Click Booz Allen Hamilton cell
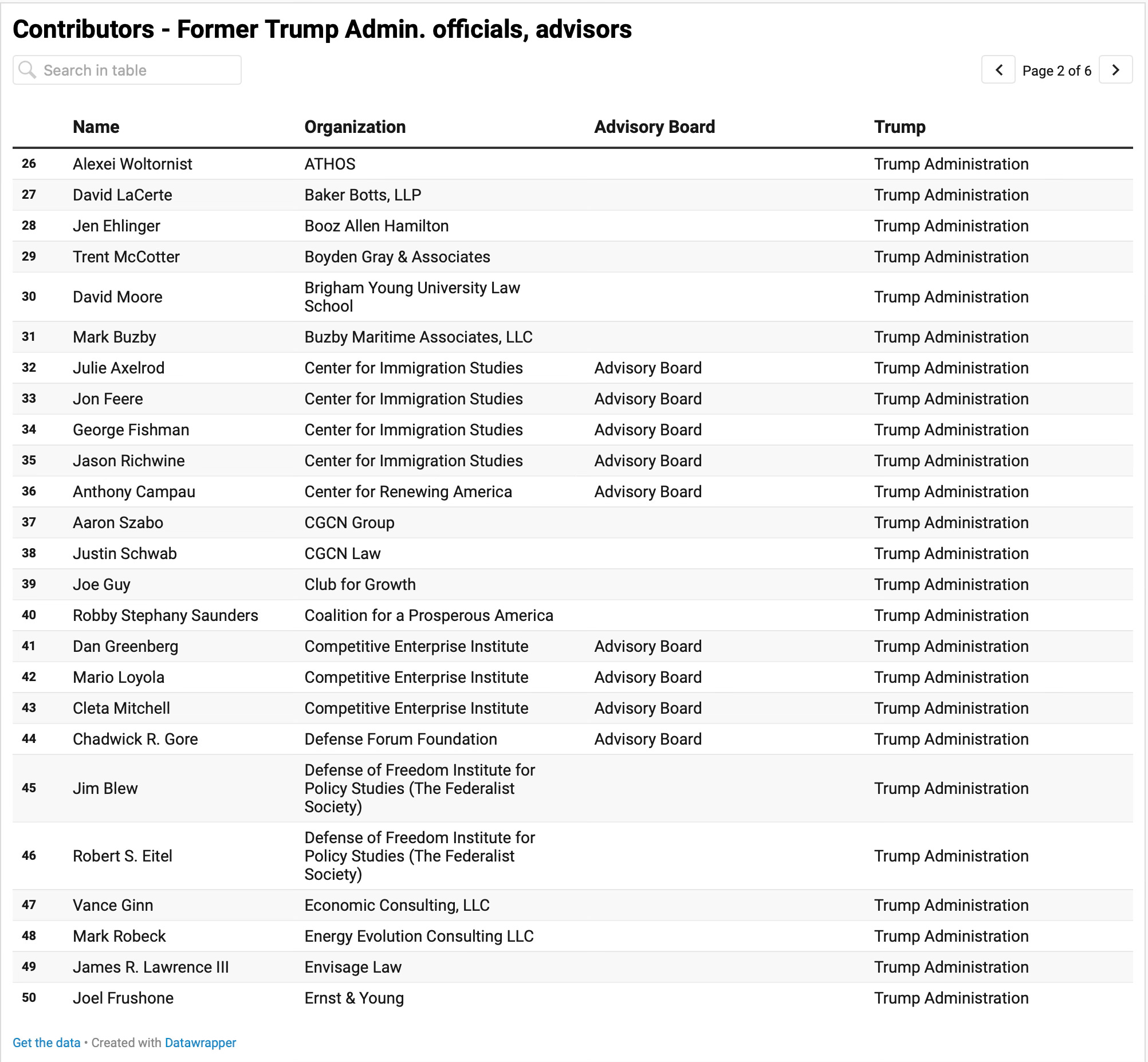Screen dimensions: 1148x1062 click(376, 226)
